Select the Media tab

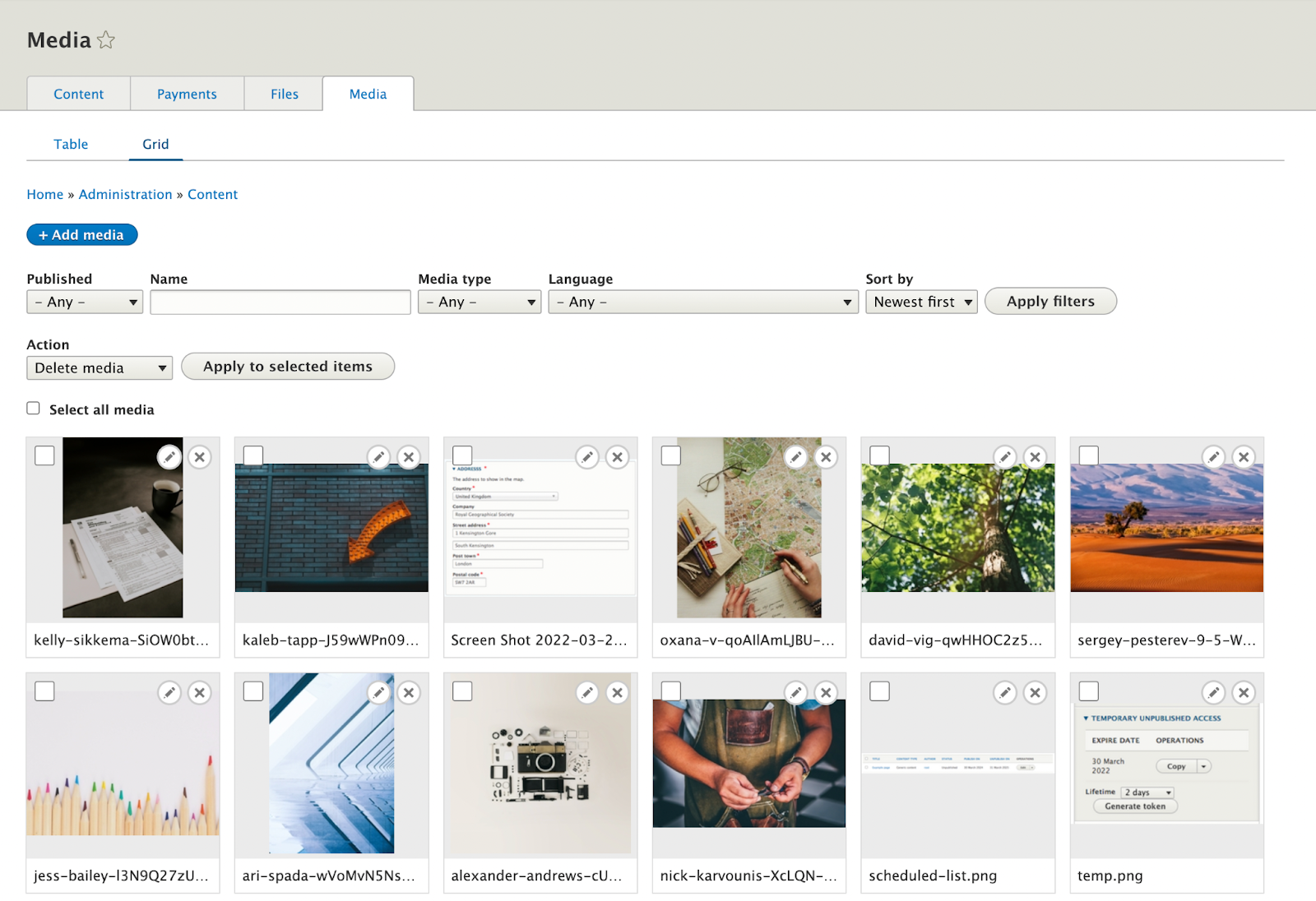(368, 94)
